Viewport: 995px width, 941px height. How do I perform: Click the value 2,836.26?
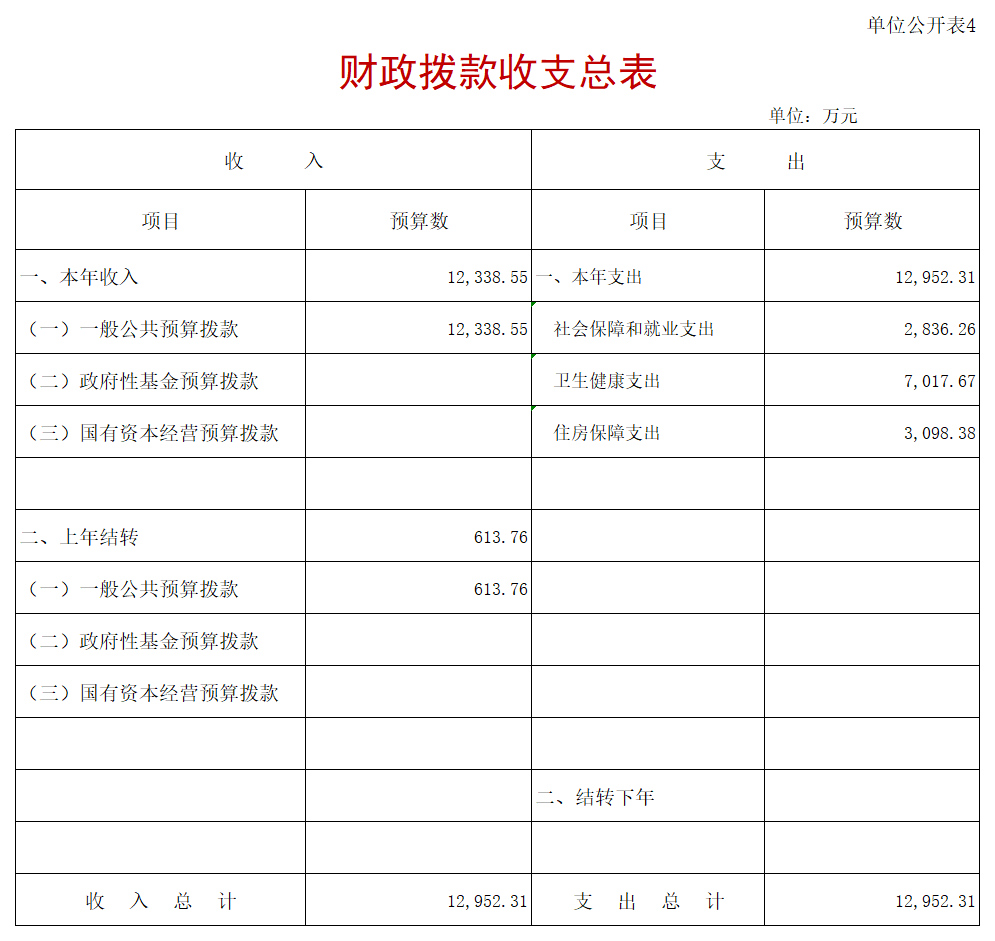939,329
